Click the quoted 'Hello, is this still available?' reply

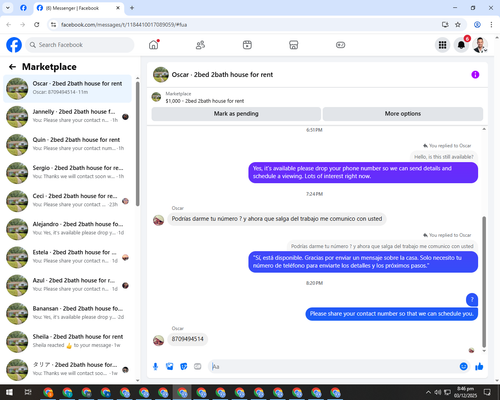[x=443, y=157]
